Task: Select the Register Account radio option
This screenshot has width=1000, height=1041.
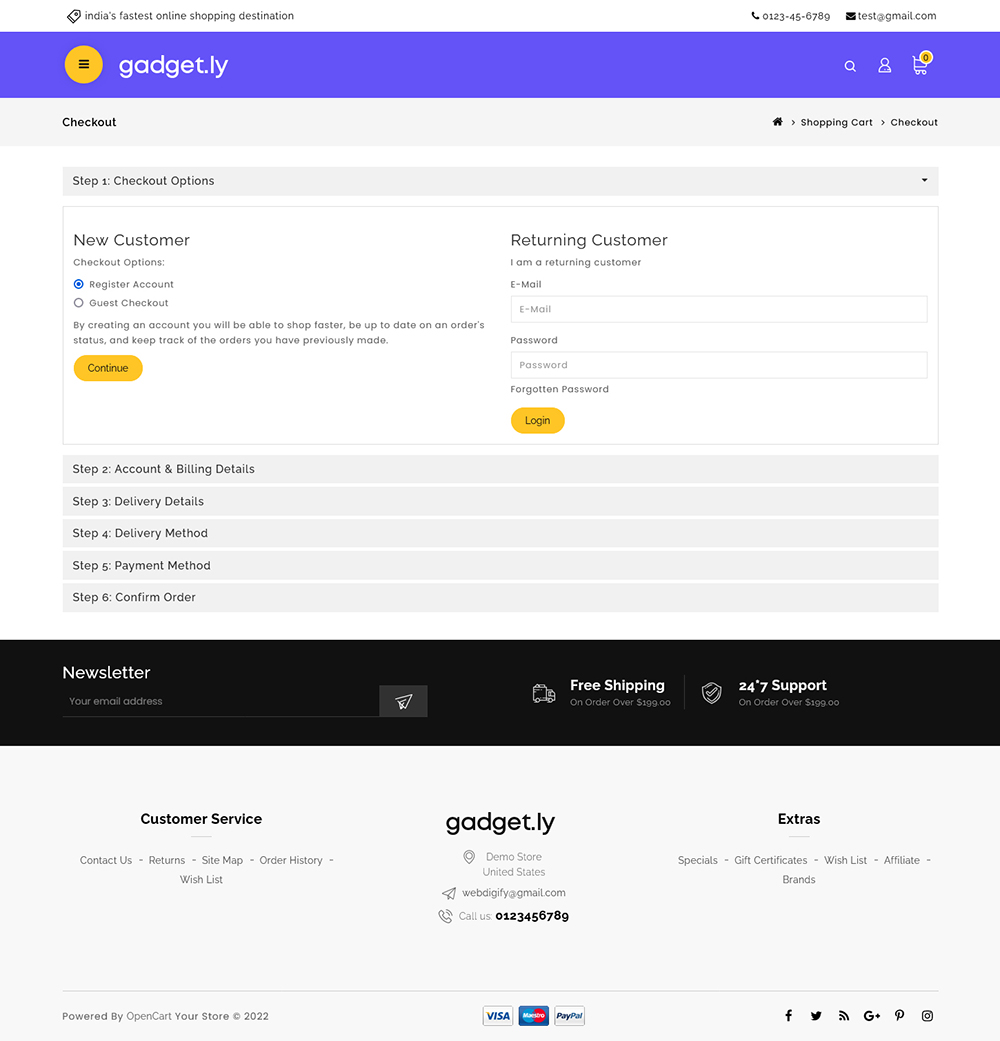Action: pos(78,284)
